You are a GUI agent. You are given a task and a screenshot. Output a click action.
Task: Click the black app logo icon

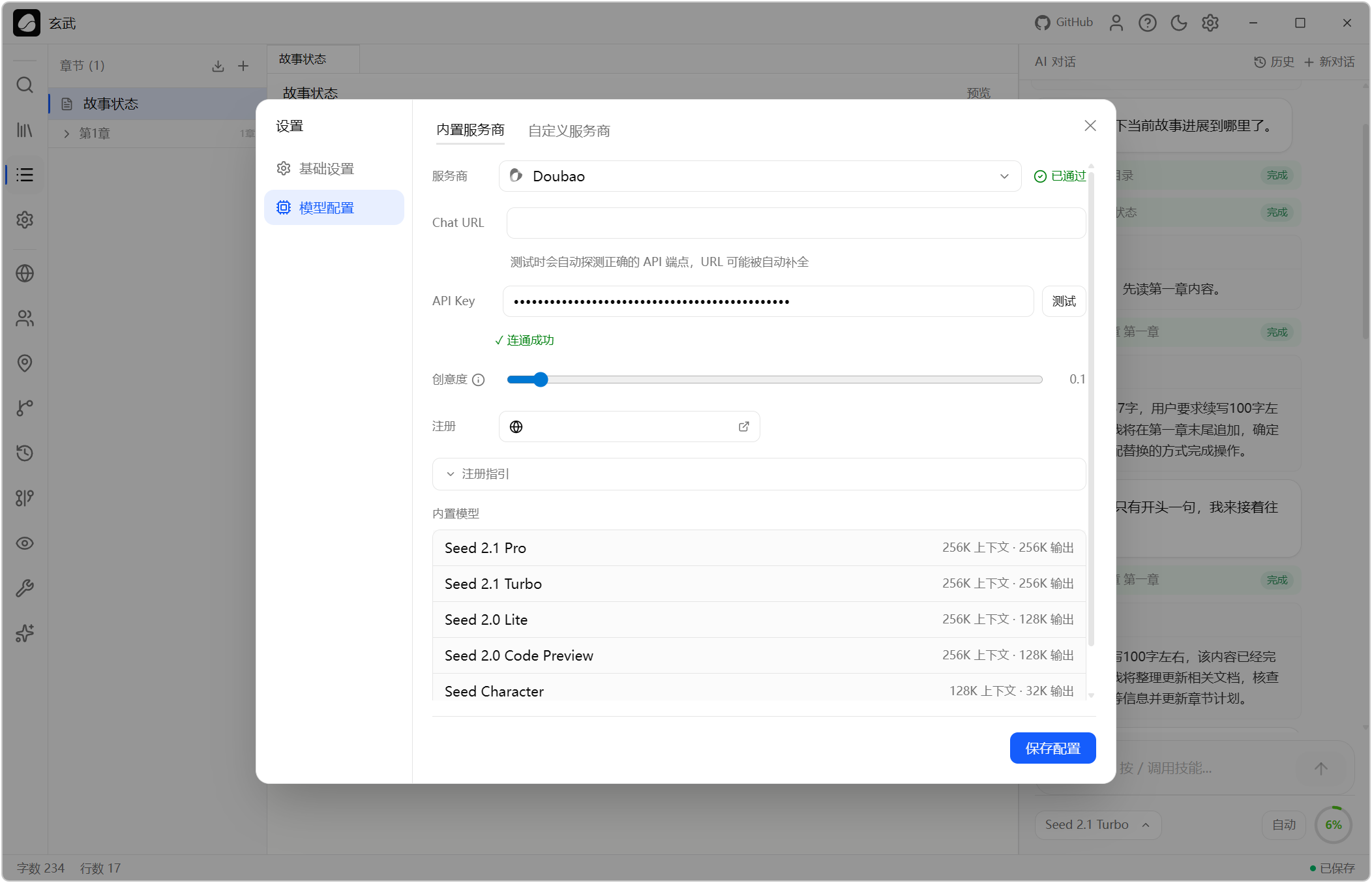coord(27,23)
